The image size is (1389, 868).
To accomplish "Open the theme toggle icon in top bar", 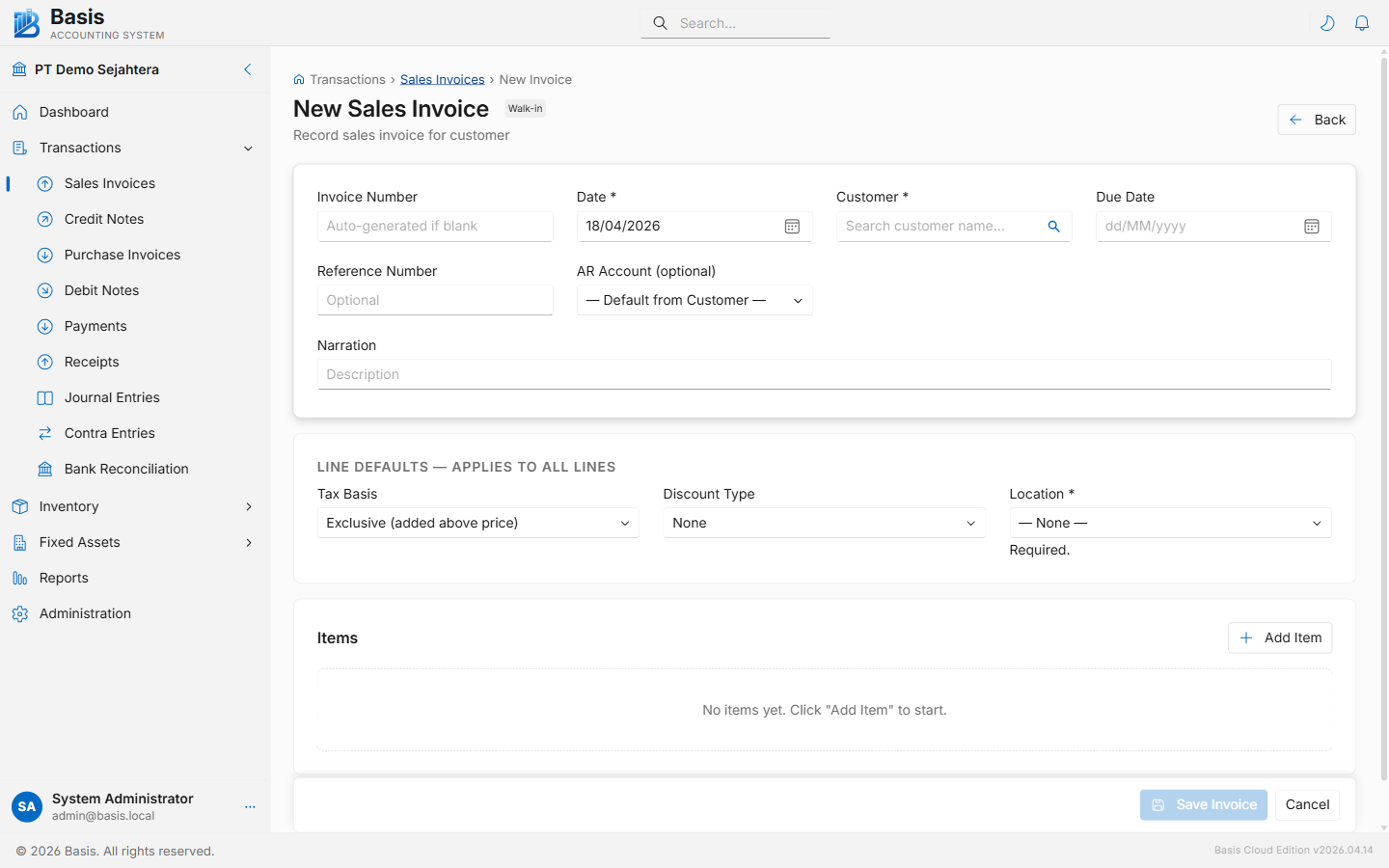I will 1327,22.
